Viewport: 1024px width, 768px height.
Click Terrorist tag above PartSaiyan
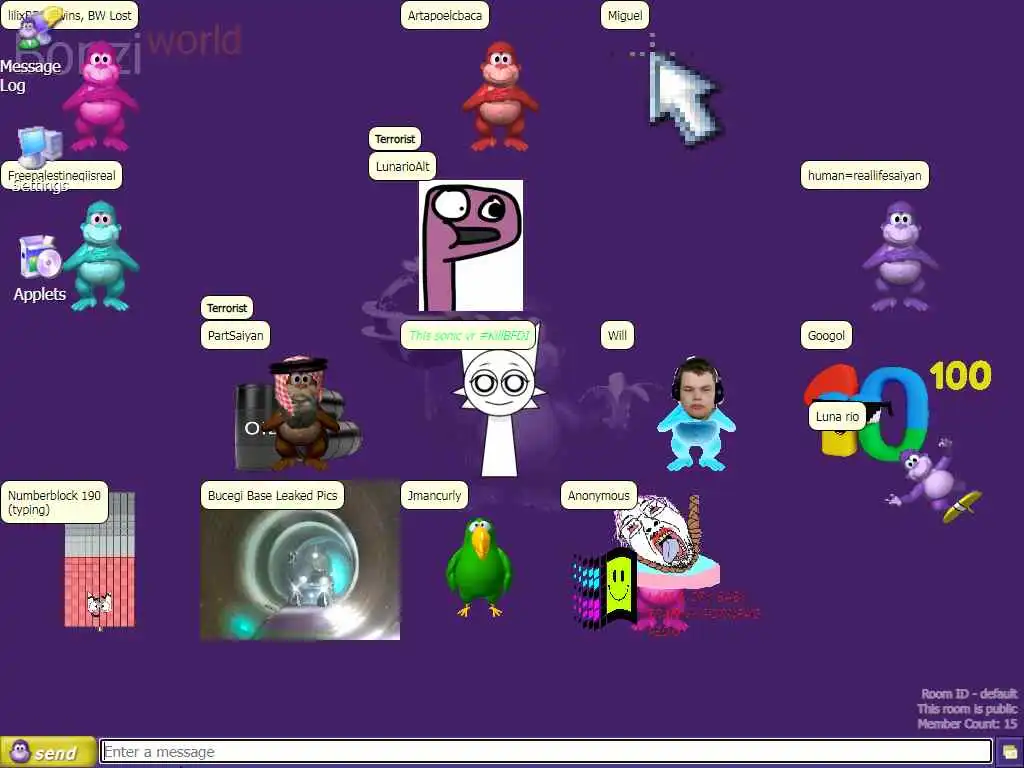227,308
